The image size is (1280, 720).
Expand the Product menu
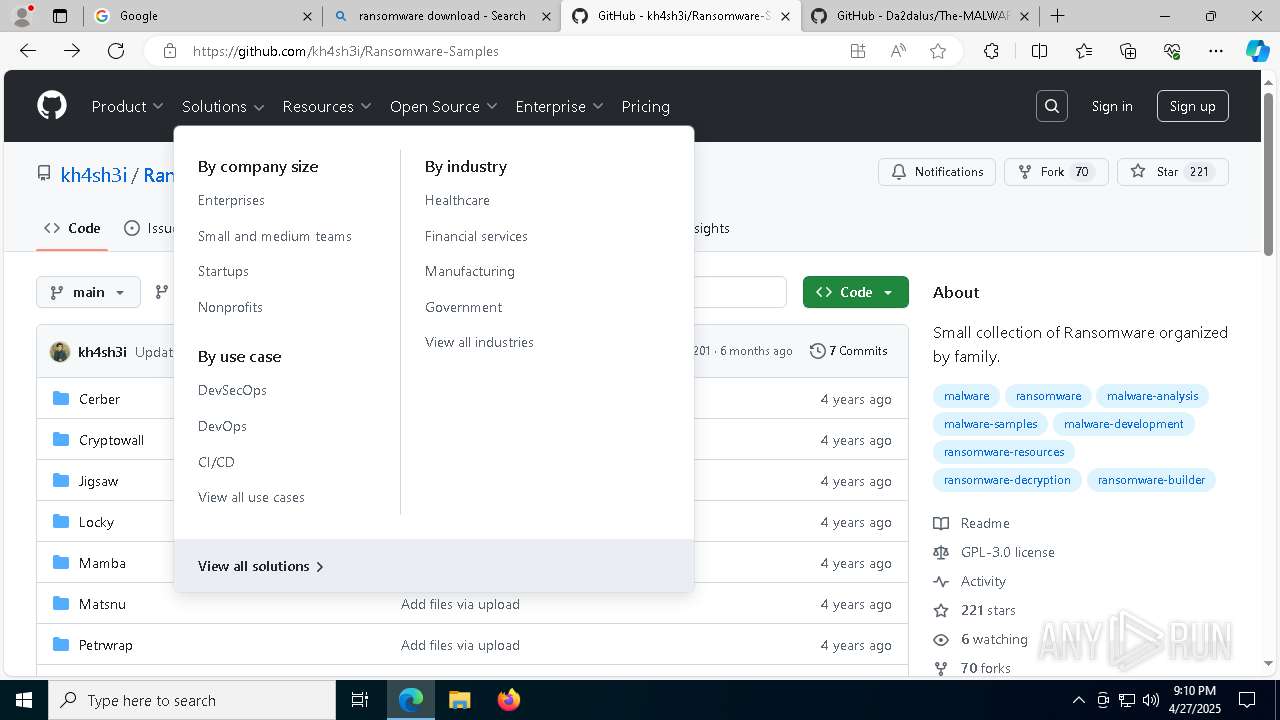pyautogui.click(x=127, y=106)
